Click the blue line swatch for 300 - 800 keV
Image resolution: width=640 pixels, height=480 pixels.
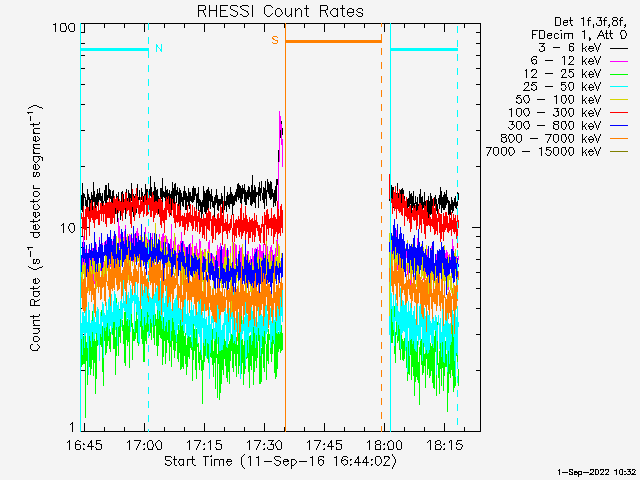point(619,126)
